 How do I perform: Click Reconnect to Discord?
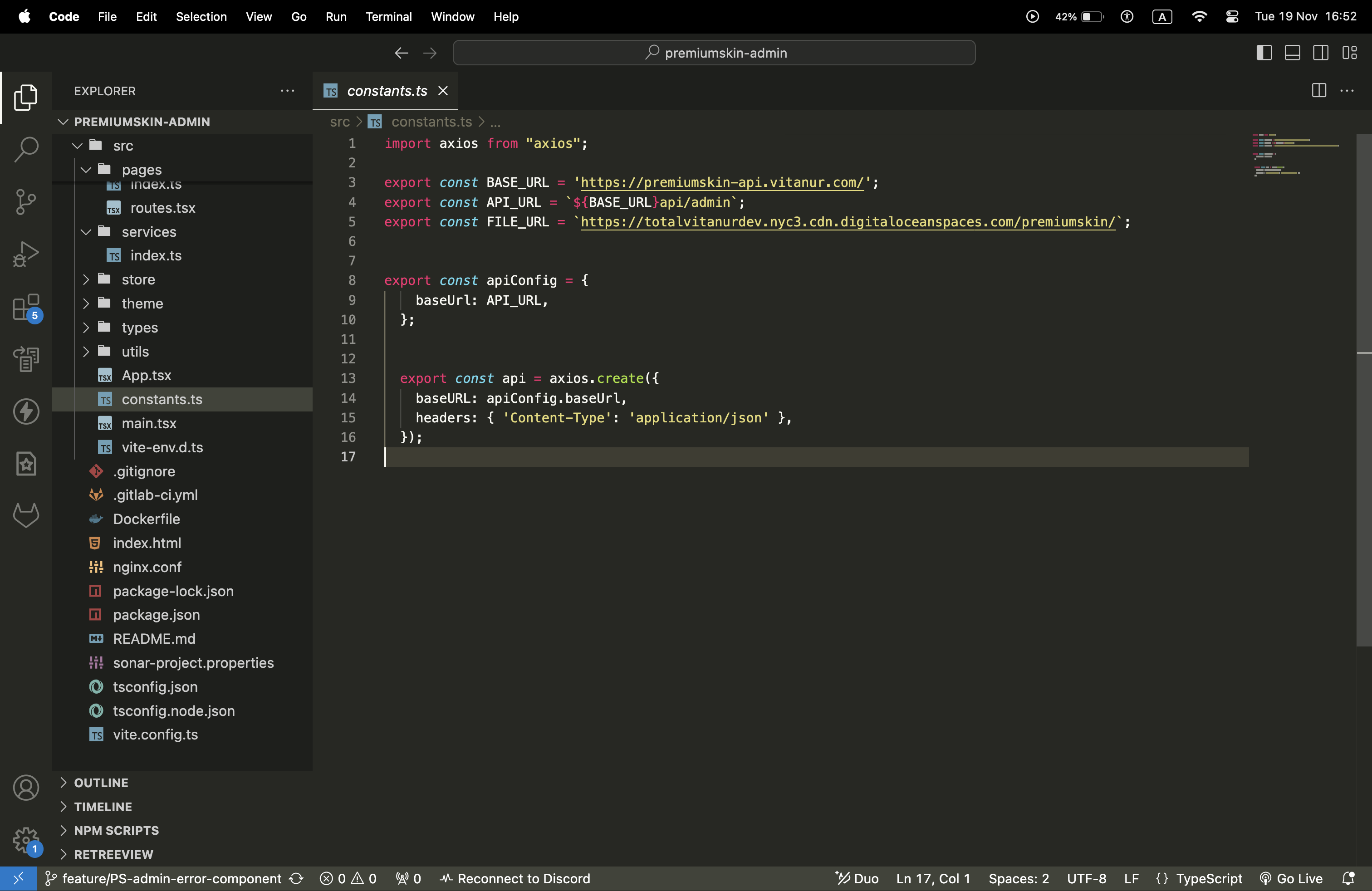click(515, 878)
